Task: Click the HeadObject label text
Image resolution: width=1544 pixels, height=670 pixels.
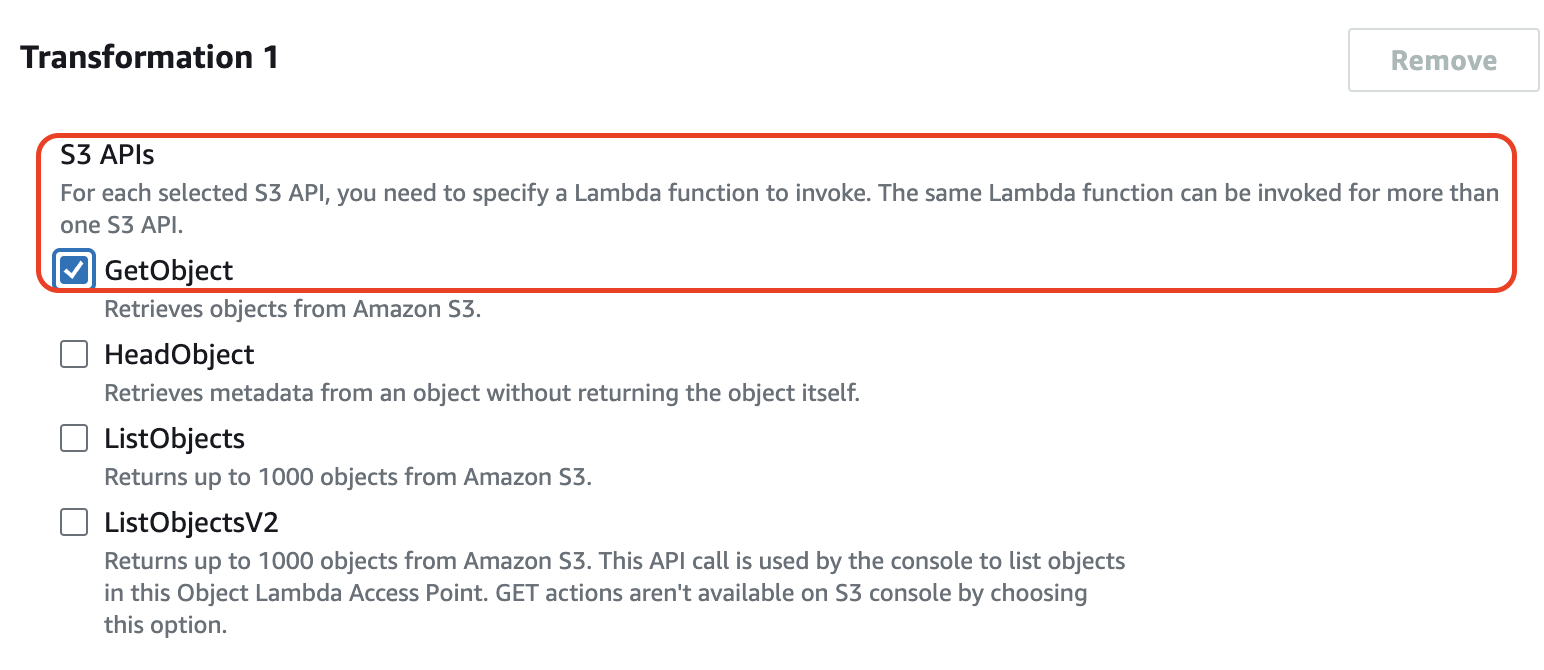Action: (x=179, y=355)
